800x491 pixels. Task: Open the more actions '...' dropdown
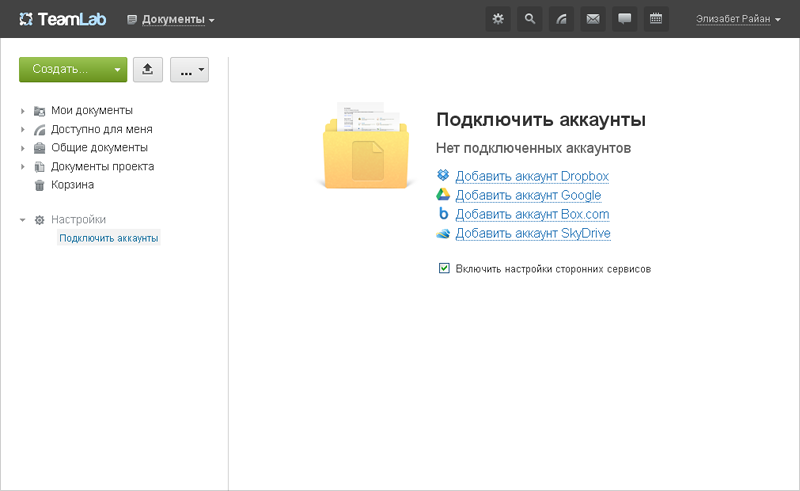point(189,69)
